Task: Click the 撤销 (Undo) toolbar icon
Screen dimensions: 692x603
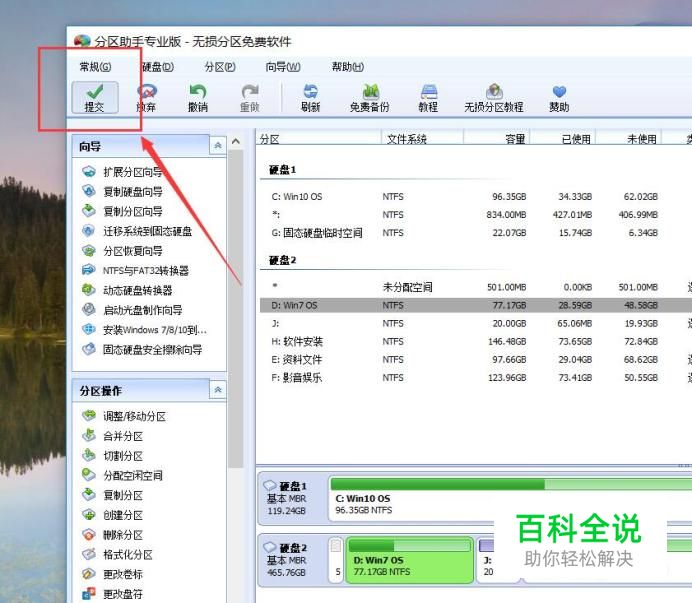Action: [198, 91]
